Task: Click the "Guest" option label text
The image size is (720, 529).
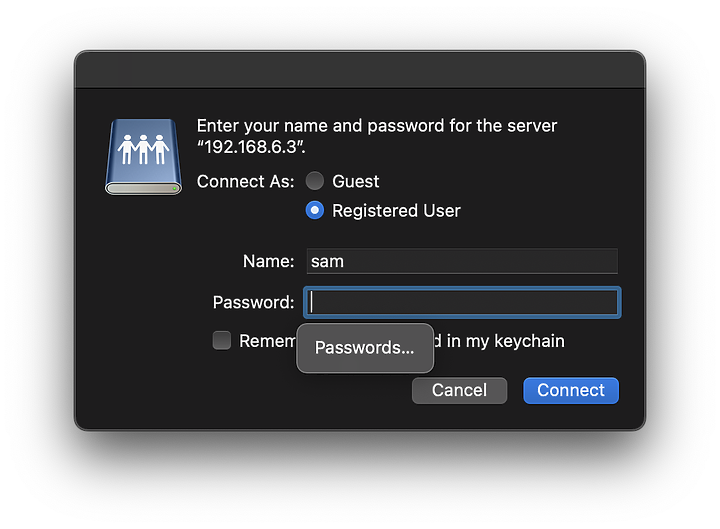Action: tap(356, 181)
